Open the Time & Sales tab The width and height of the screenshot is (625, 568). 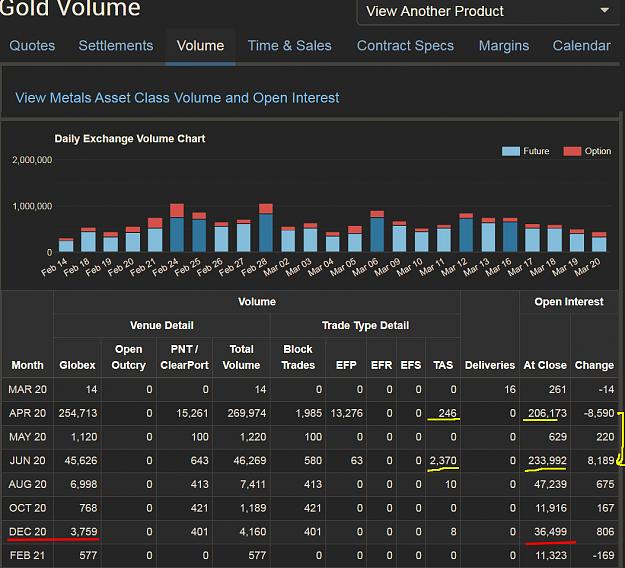point(289,45)
